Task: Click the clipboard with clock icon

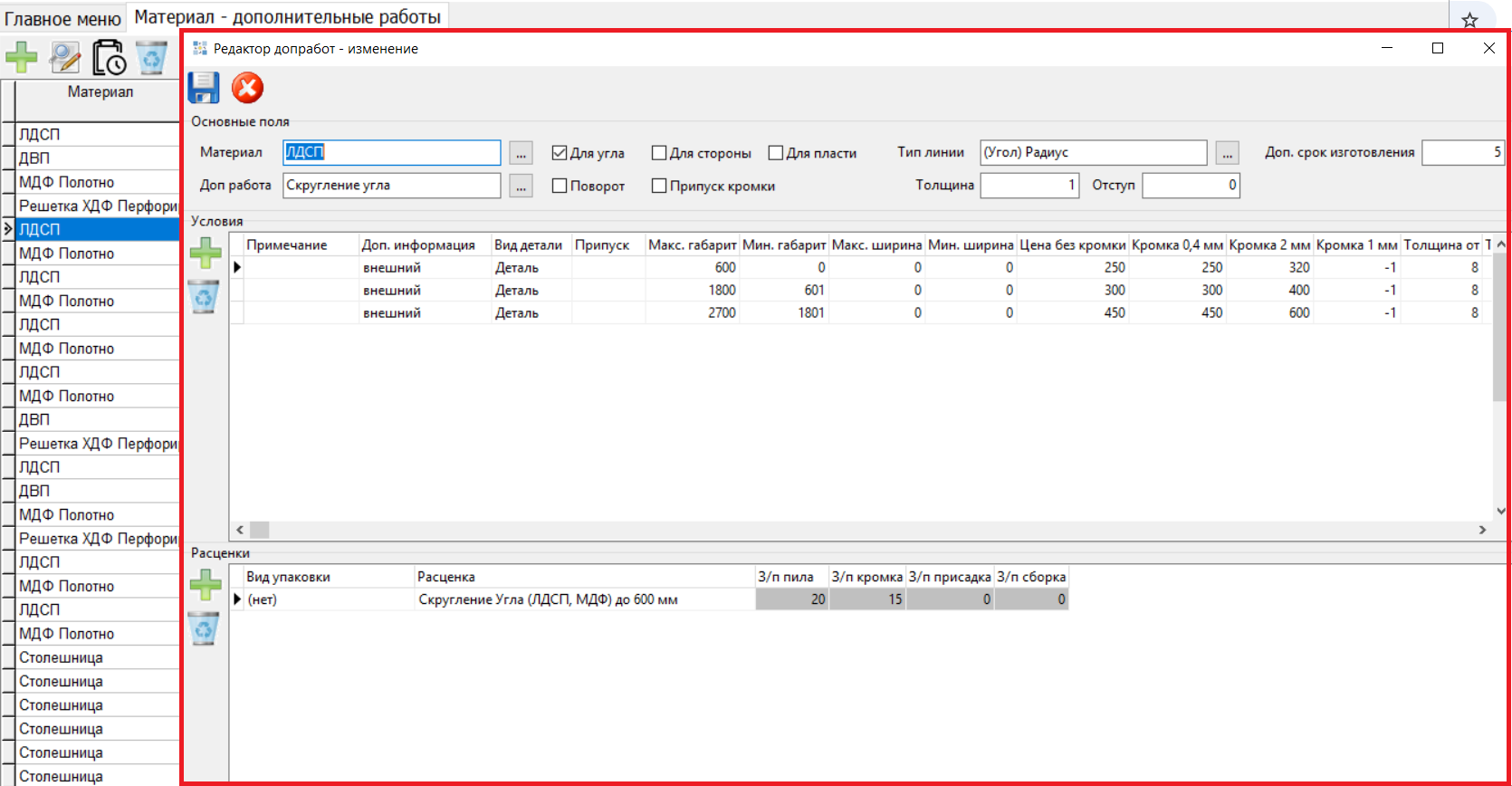Action: pos(110,58)
